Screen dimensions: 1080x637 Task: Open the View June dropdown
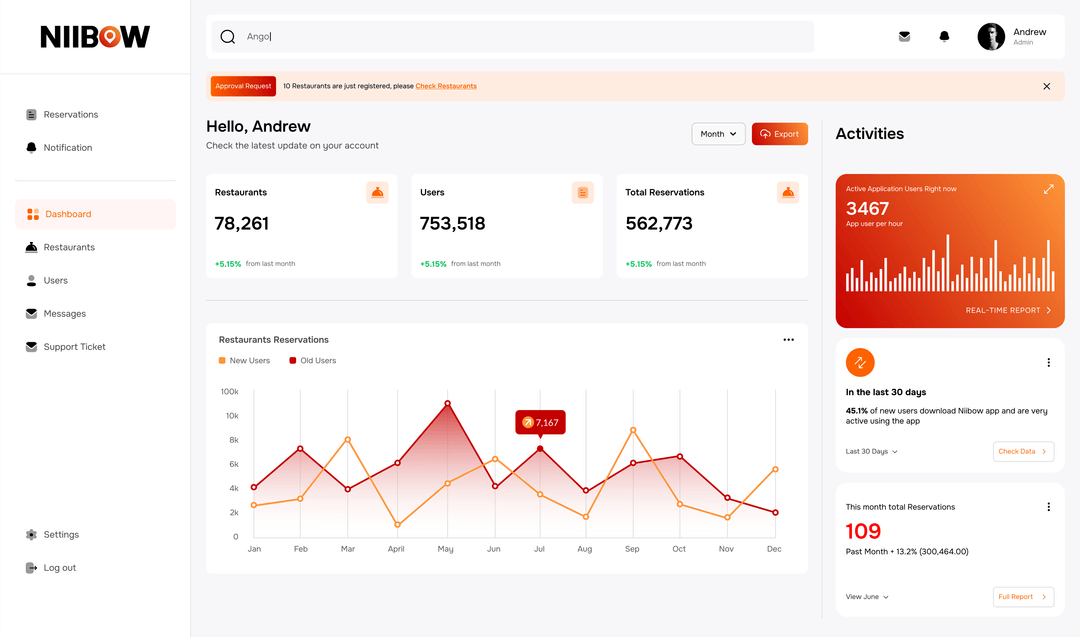point(866,596)
